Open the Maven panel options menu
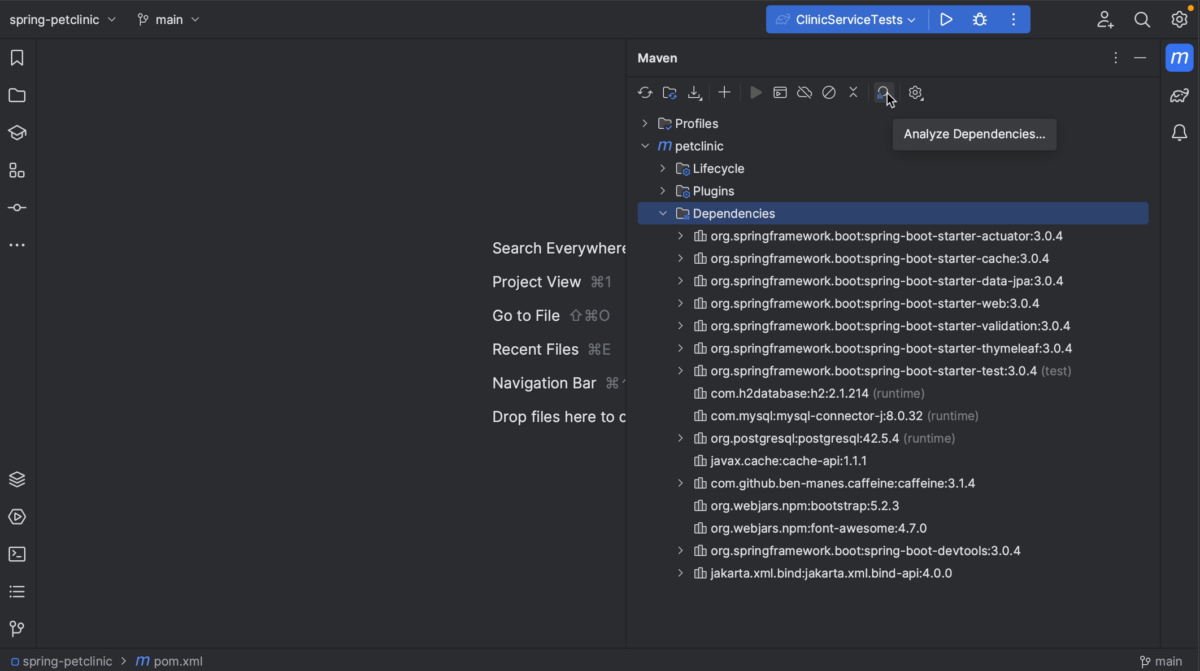The height and width of the screenshot is (671, 1200). pyautogui.click(x=1115, y=58)
